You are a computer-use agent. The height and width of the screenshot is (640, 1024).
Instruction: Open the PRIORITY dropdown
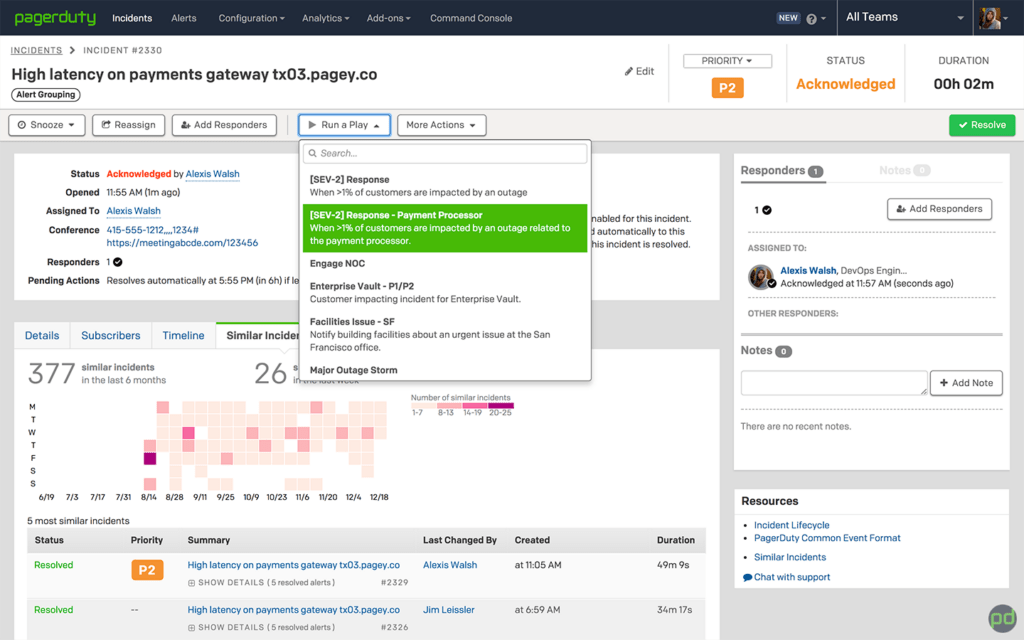(728, 61)
